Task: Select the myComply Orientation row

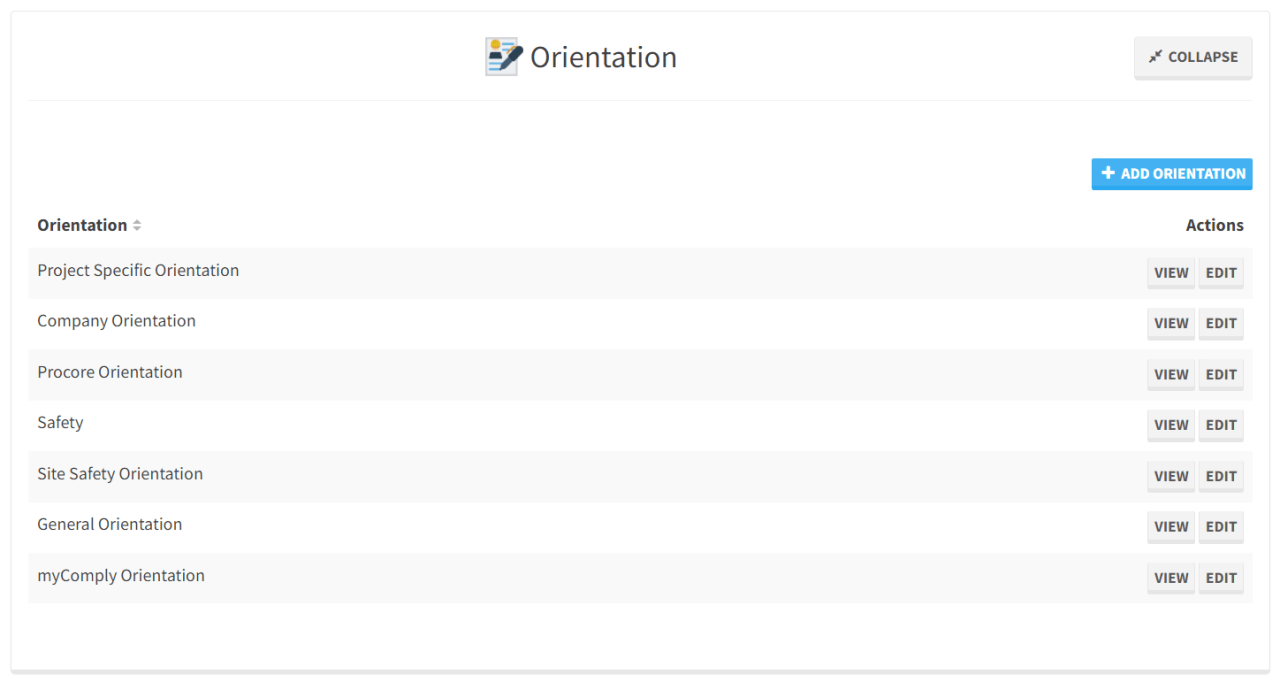Action: pyautogui.click(x=120, y=576)
